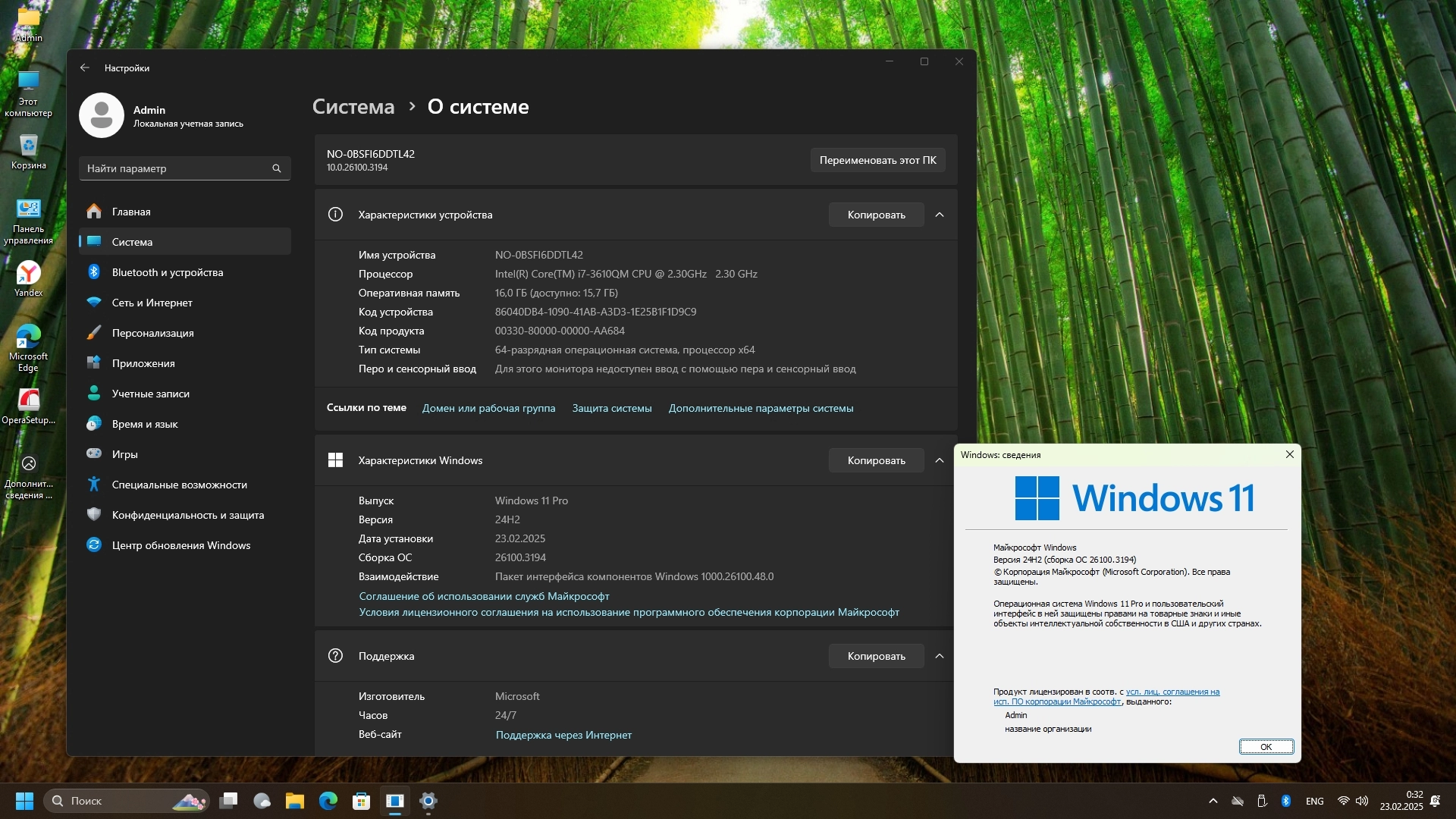Viewport: 1456px width, 819px height.
Task: Open Microsoft Edge desktop shortcut
Action: click(28, 347)
